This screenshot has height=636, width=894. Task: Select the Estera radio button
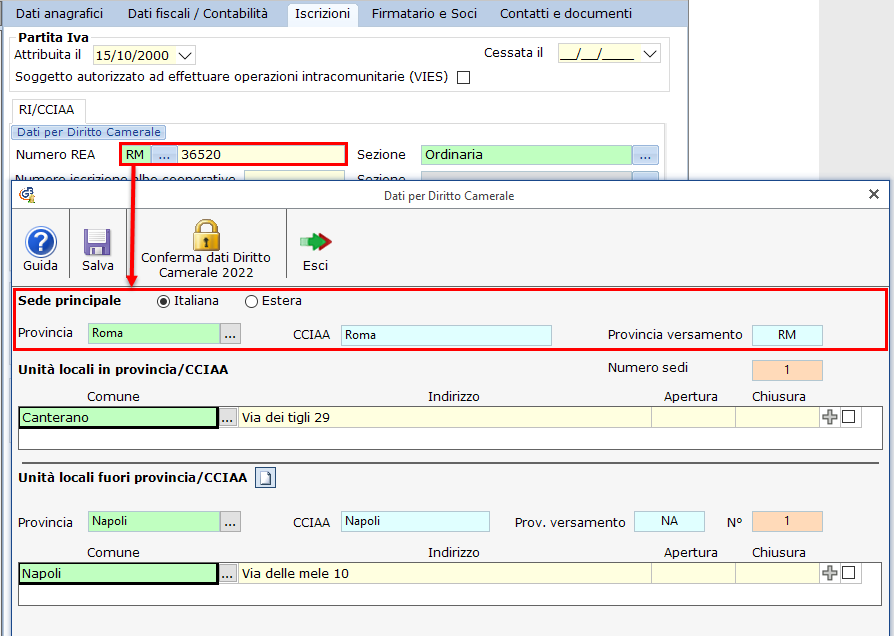click(251, 301)
